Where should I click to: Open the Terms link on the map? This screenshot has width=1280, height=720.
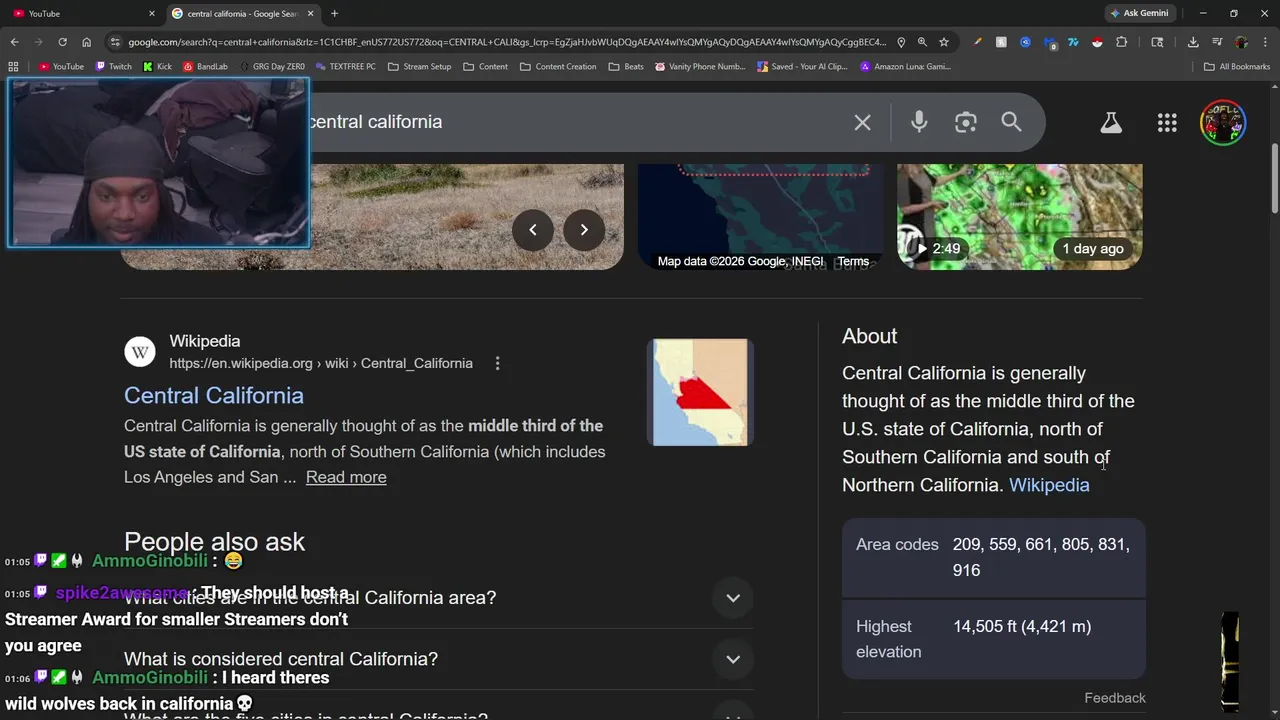(853, 261)
